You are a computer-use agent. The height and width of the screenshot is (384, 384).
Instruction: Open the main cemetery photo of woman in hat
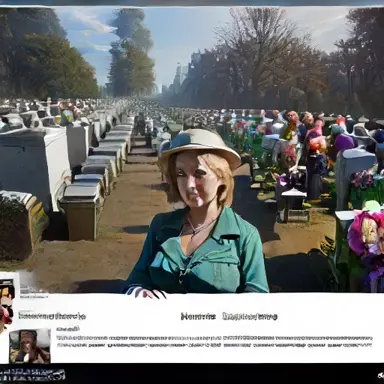(192, 149)
